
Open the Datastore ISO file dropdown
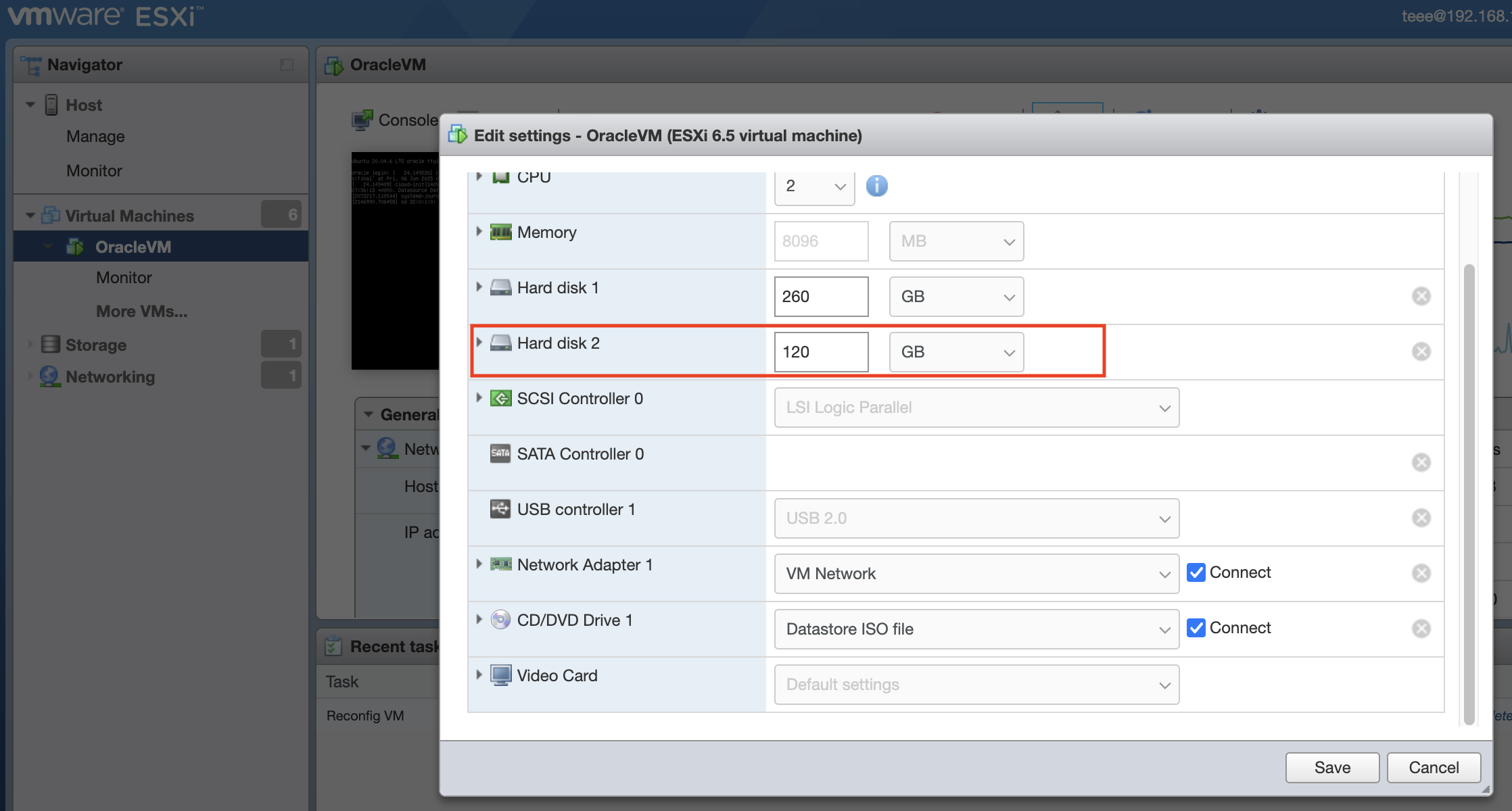point(976,629)
